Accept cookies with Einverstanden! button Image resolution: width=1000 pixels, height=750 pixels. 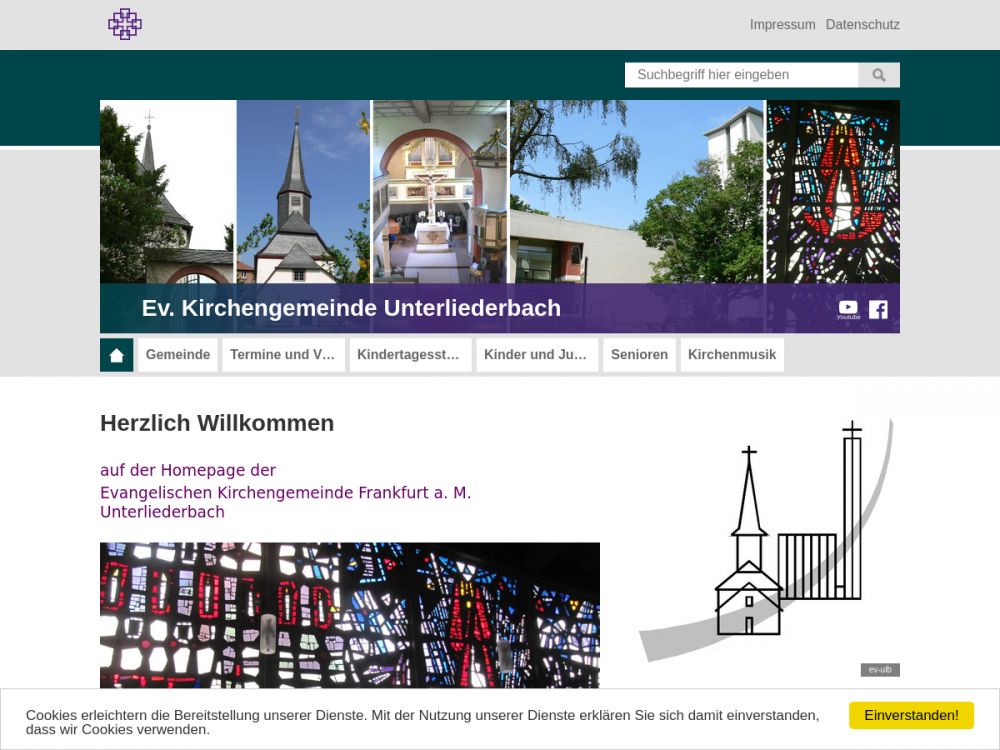[911, 715]
